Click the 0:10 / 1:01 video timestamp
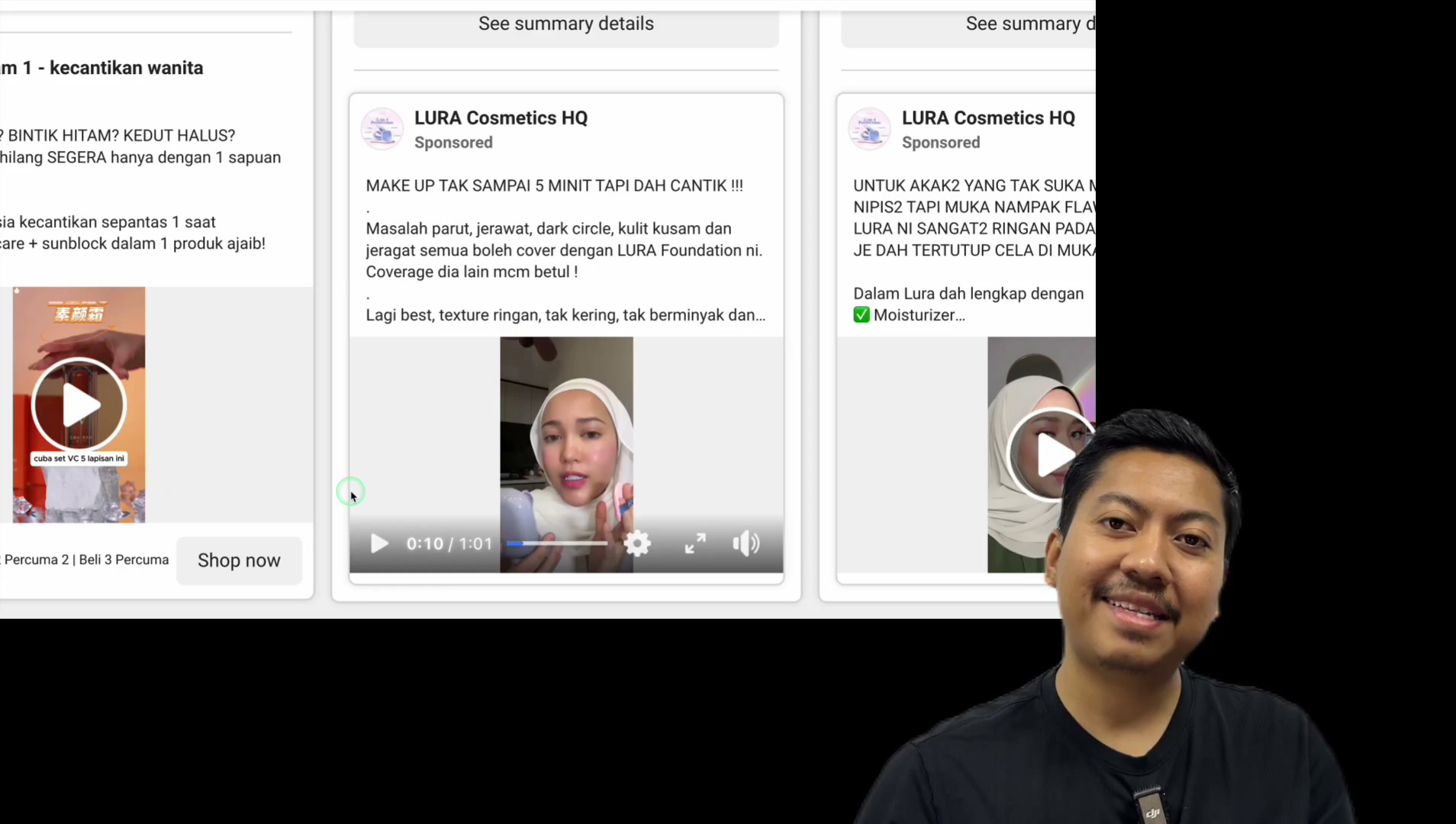Screen dimensions: 1456x824 (449, 543)
